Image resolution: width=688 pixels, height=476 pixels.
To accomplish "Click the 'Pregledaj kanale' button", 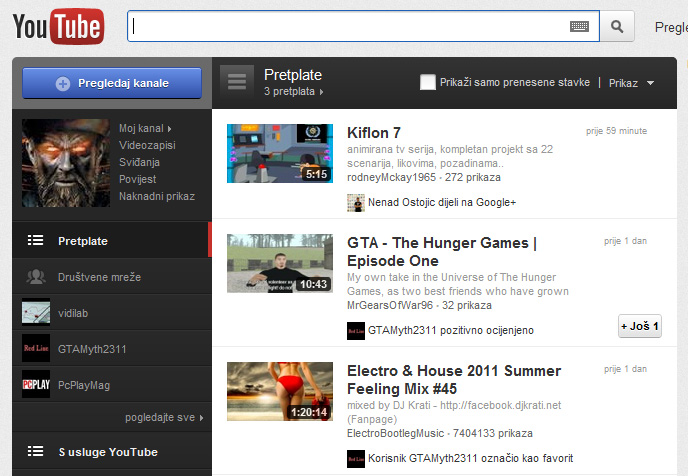I will click(x=111, y=83).
